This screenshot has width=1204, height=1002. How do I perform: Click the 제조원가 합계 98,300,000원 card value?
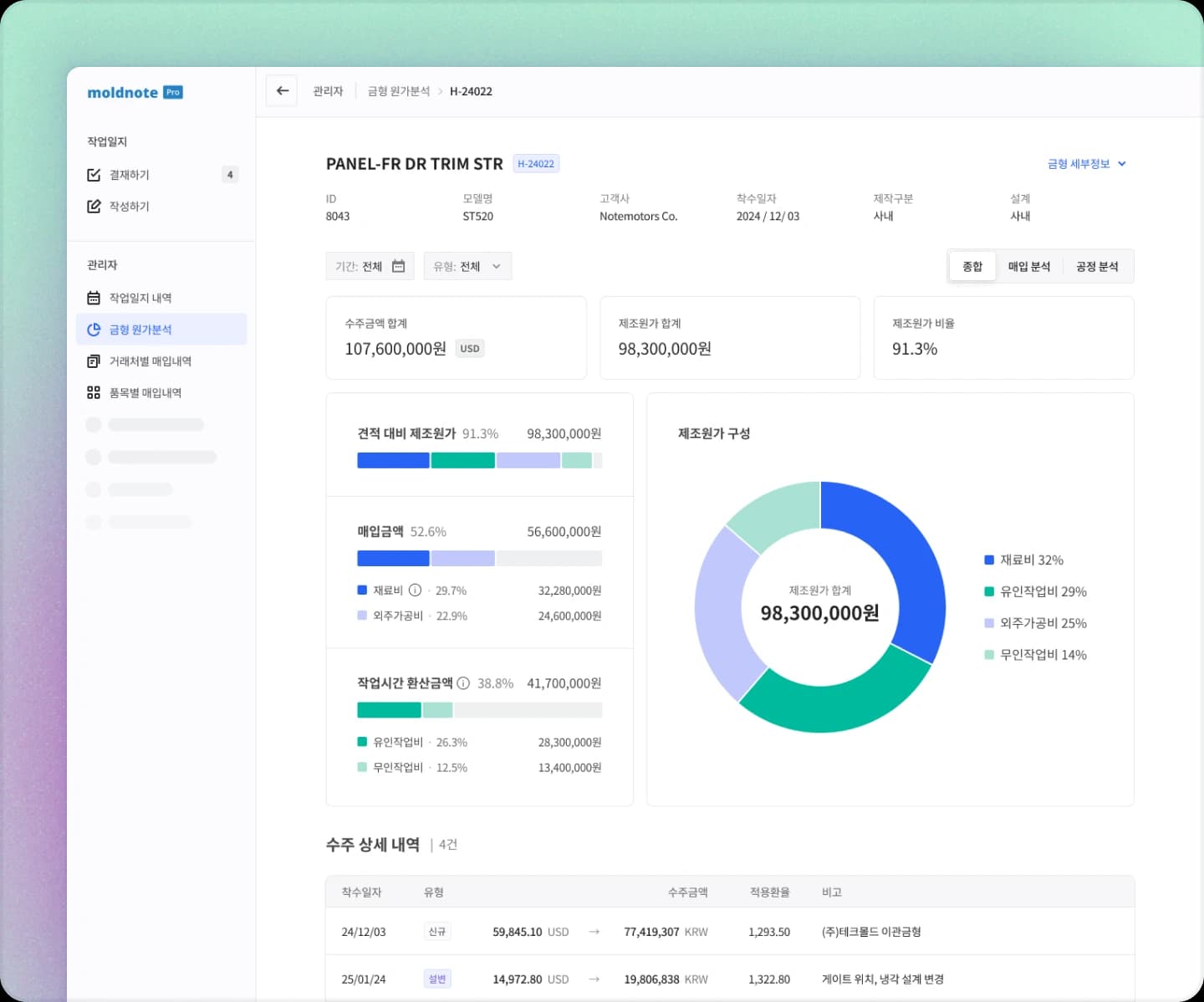pos(665,349)
